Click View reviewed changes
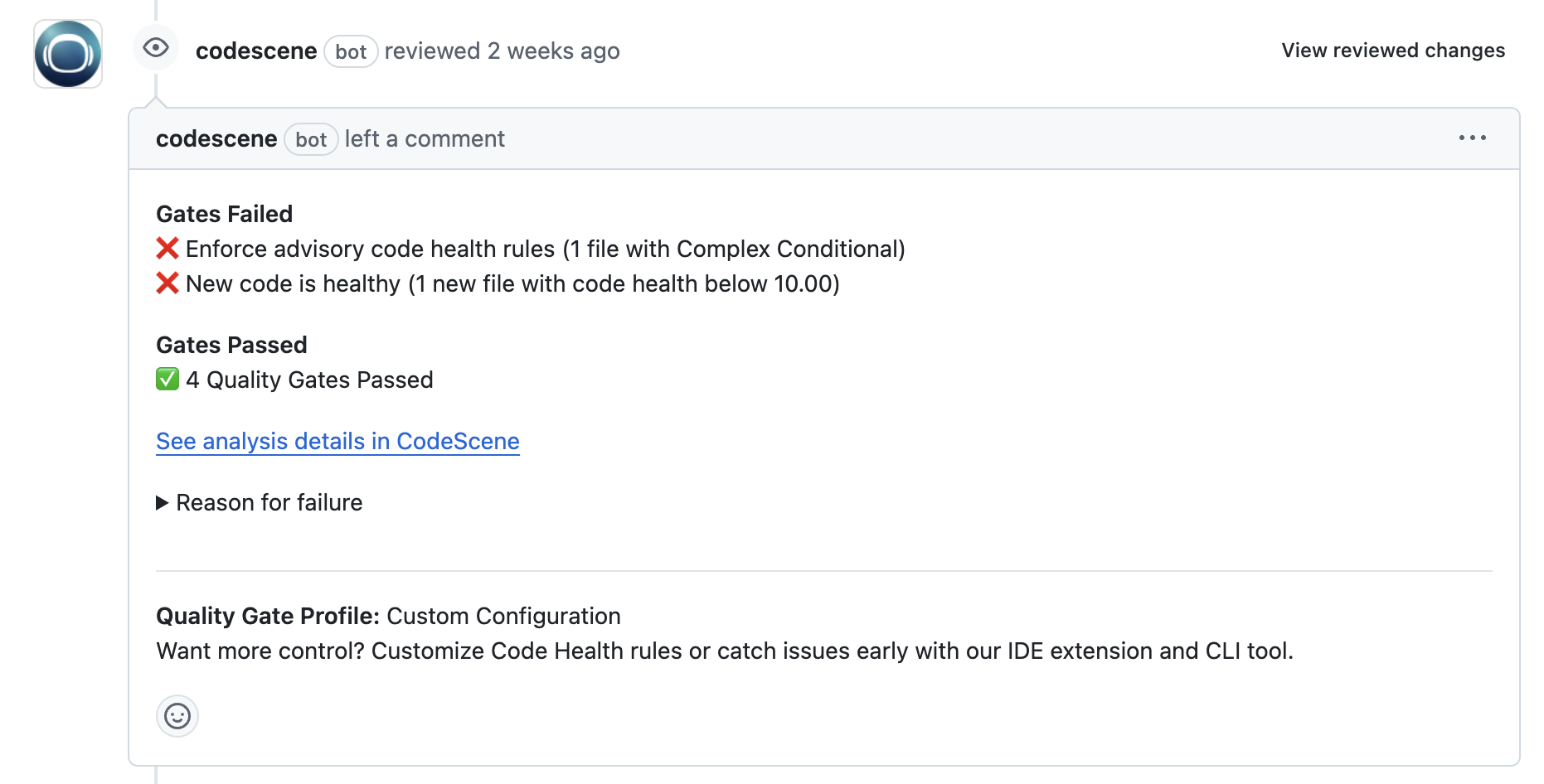 click(x=1393, y=50)
